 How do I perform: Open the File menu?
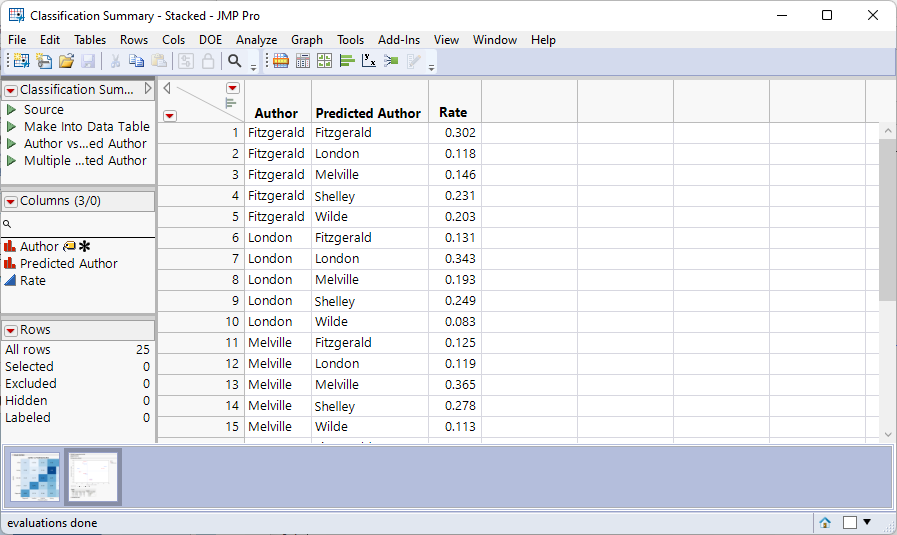[x=17, y=40]
